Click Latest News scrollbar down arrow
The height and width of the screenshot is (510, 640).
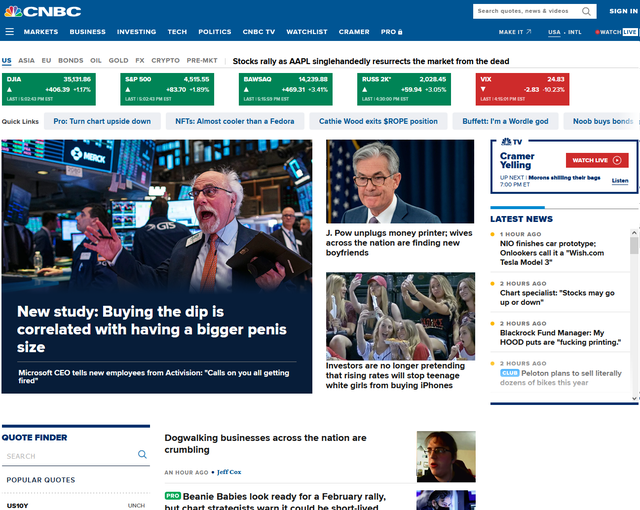634,398
